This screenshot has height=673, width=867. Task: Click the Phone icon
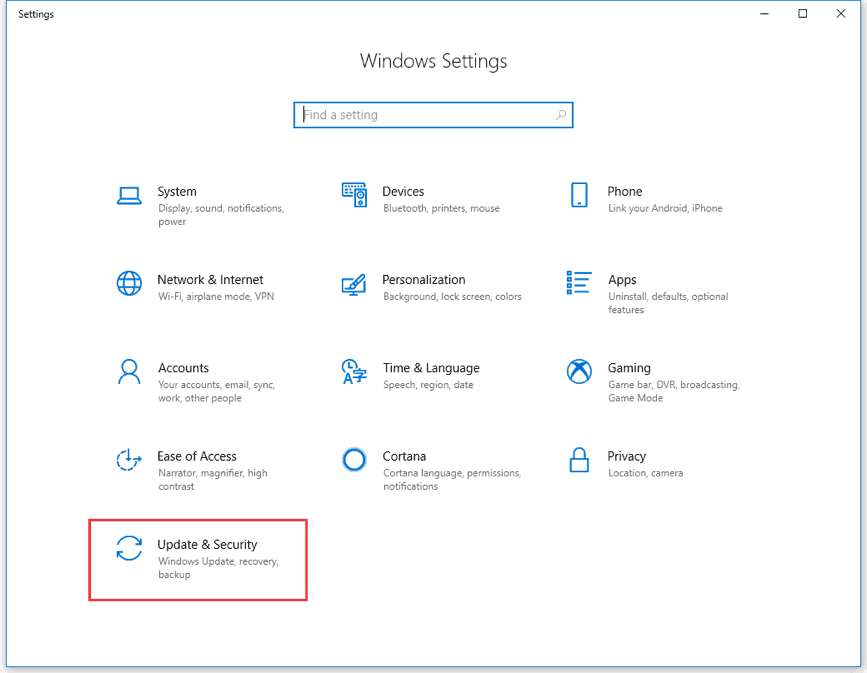point(579,195)
